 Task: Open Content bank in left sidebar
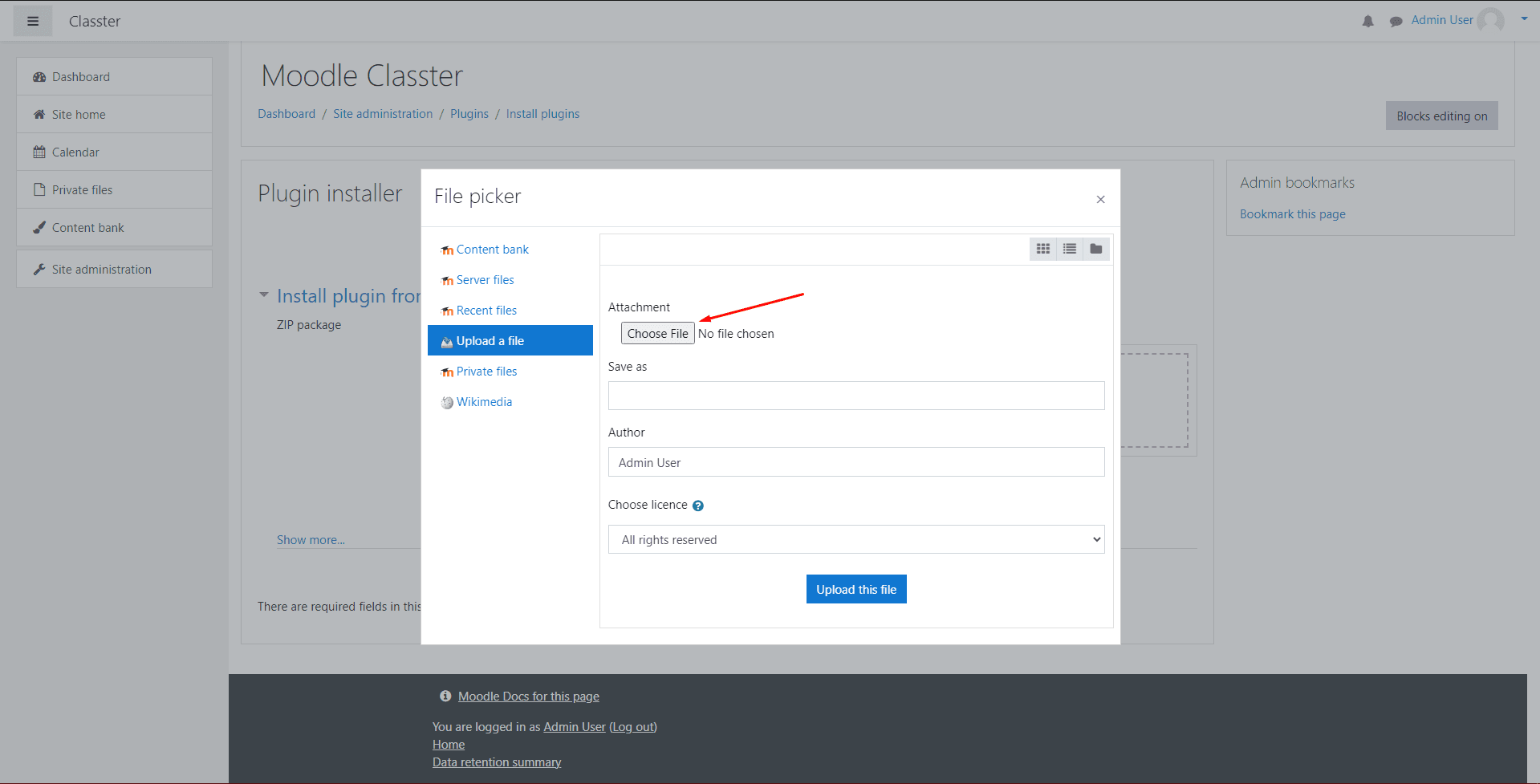[x=114, y=228]
